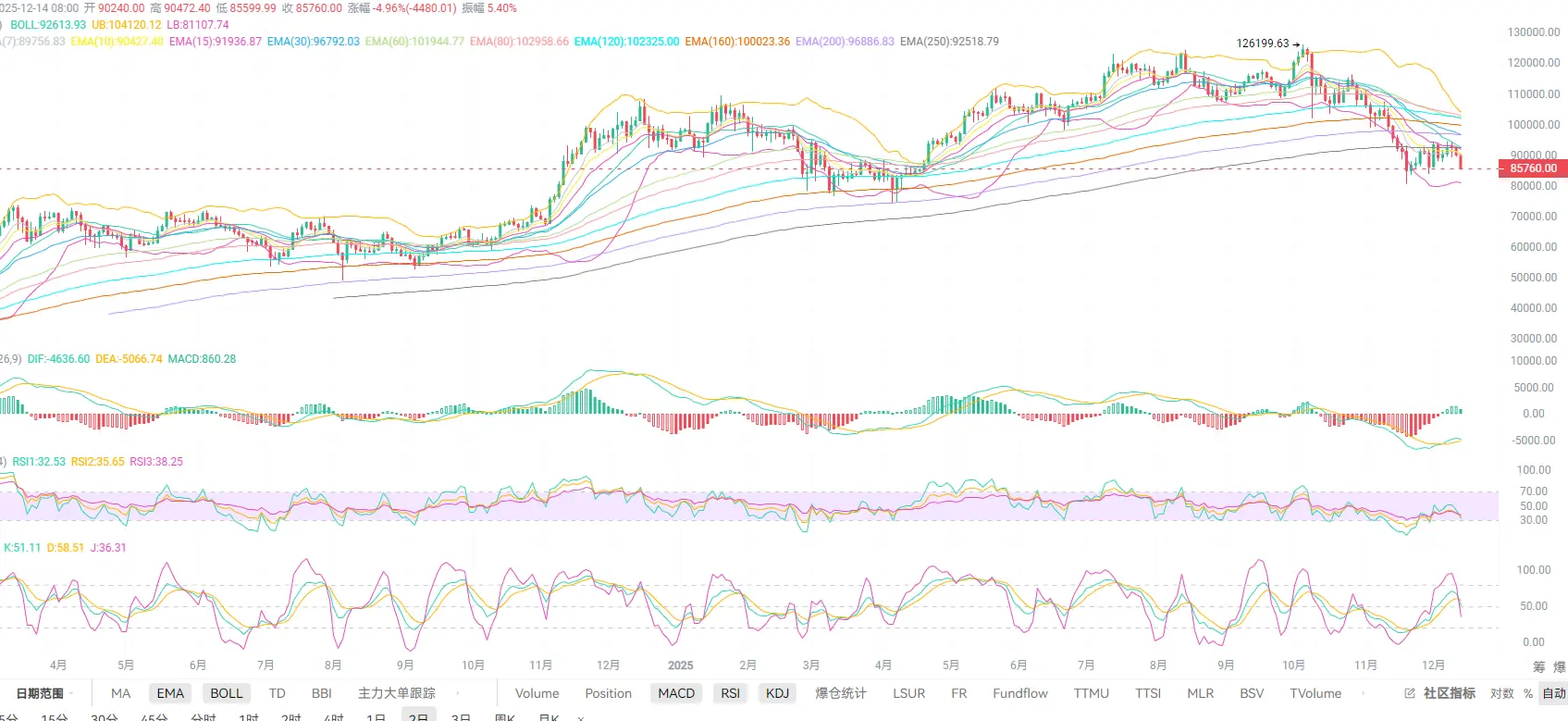
Task: Switch price axis to percent (%) scale
Action: (x=1528, y=693)
